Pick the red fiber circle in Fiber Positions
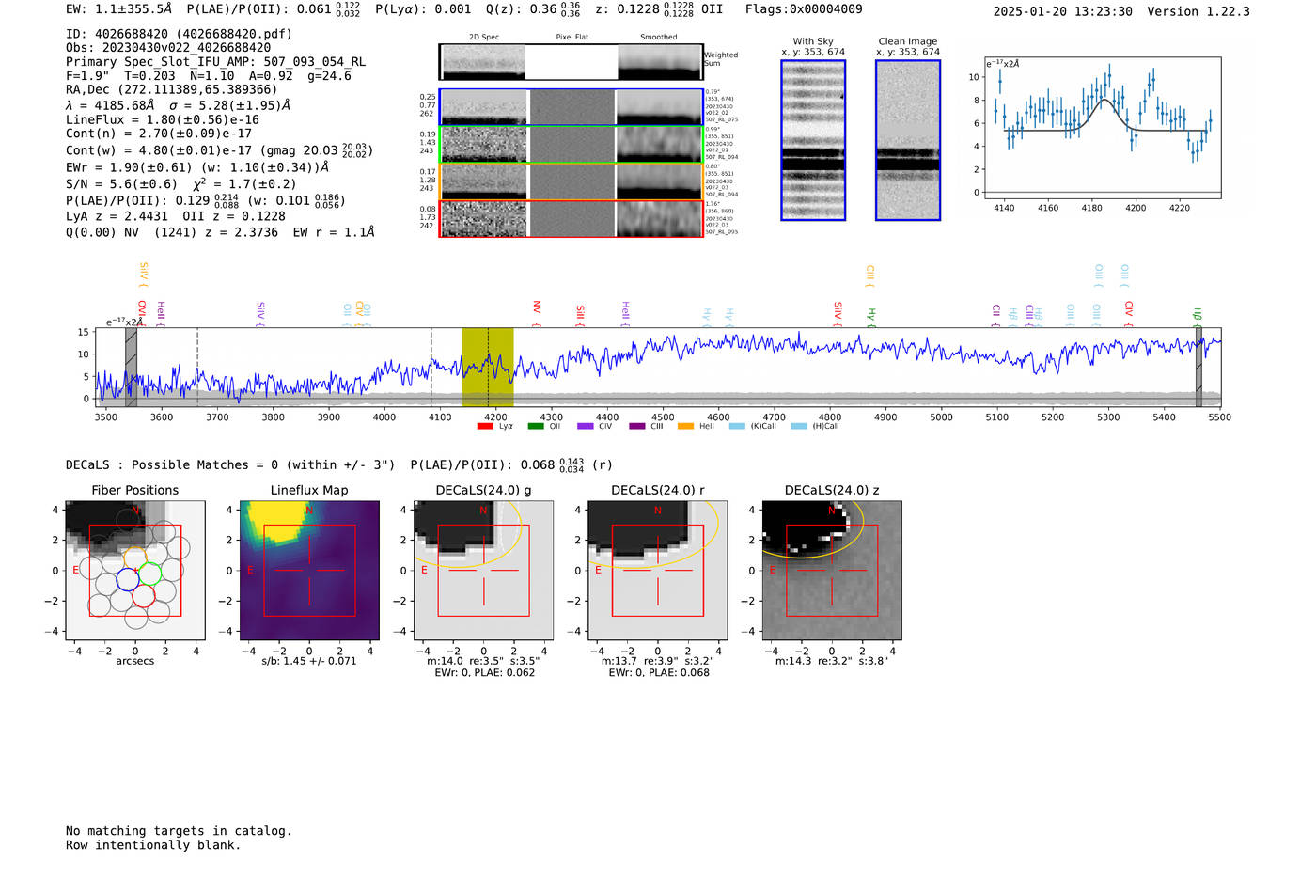The width and height of the screenshot is (1316, 896). [144, 595]
